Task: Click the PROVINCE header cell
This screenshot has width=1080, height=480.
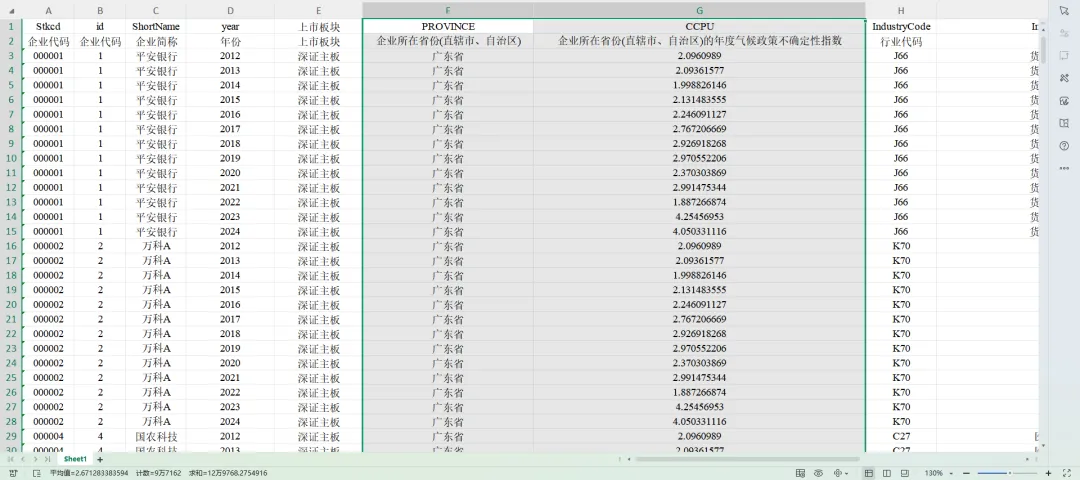Action: tap(448, 26)
